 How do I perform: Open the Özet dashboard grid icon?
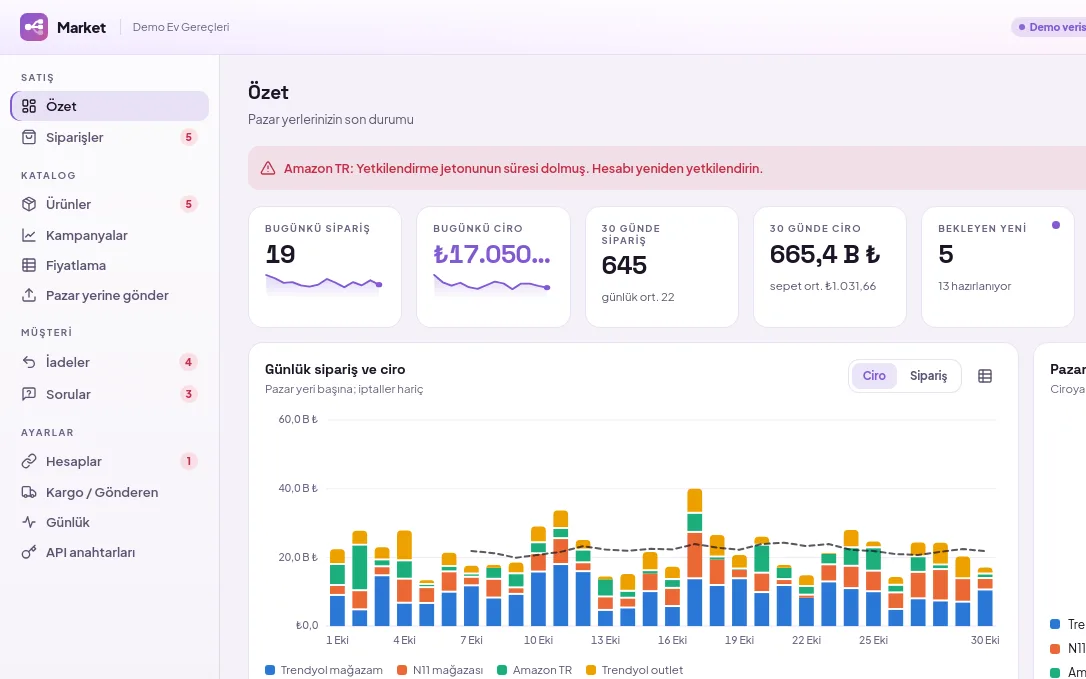(x=28, y=106)
